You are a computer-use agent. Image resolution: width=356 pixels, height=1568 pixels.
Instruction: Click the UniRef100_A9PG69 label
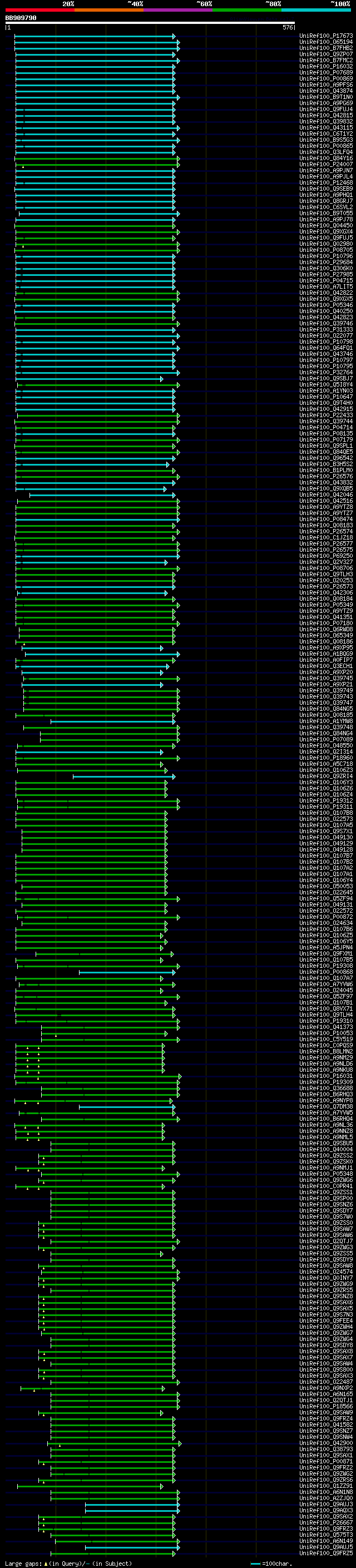(x=326, y=103)
